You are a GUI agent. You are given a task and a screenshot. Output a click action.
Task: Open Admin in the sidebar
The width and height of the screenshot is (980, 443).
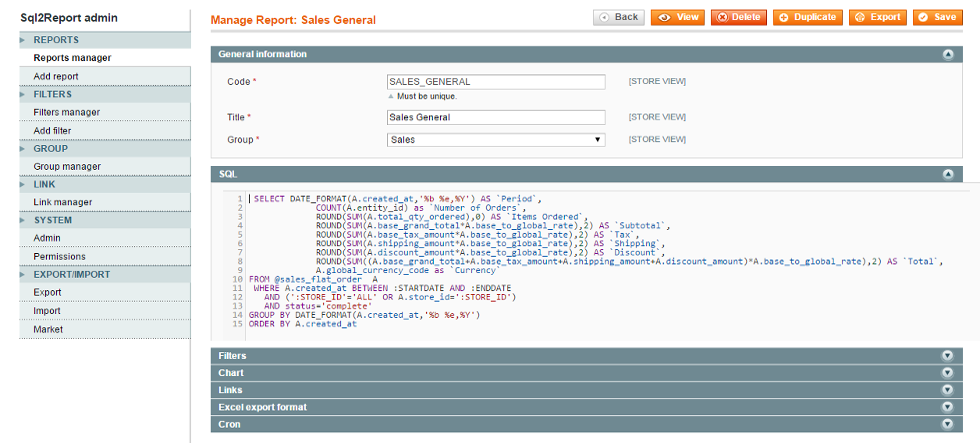[x=47, y=238]
